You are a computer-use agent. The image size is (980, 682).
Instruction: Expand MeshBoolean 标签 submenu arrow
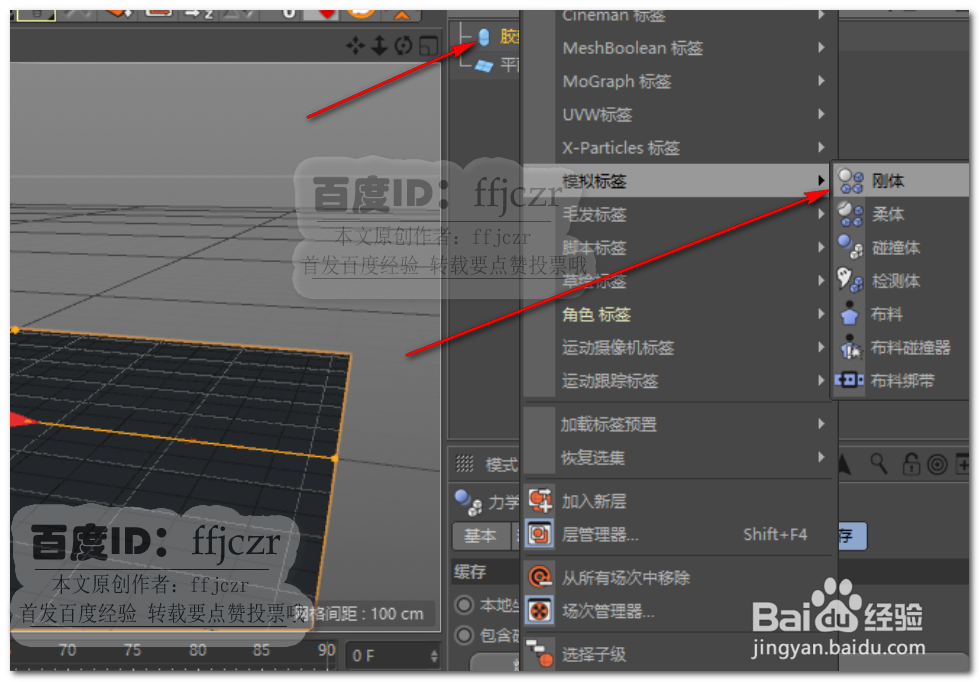pos(821,48)
